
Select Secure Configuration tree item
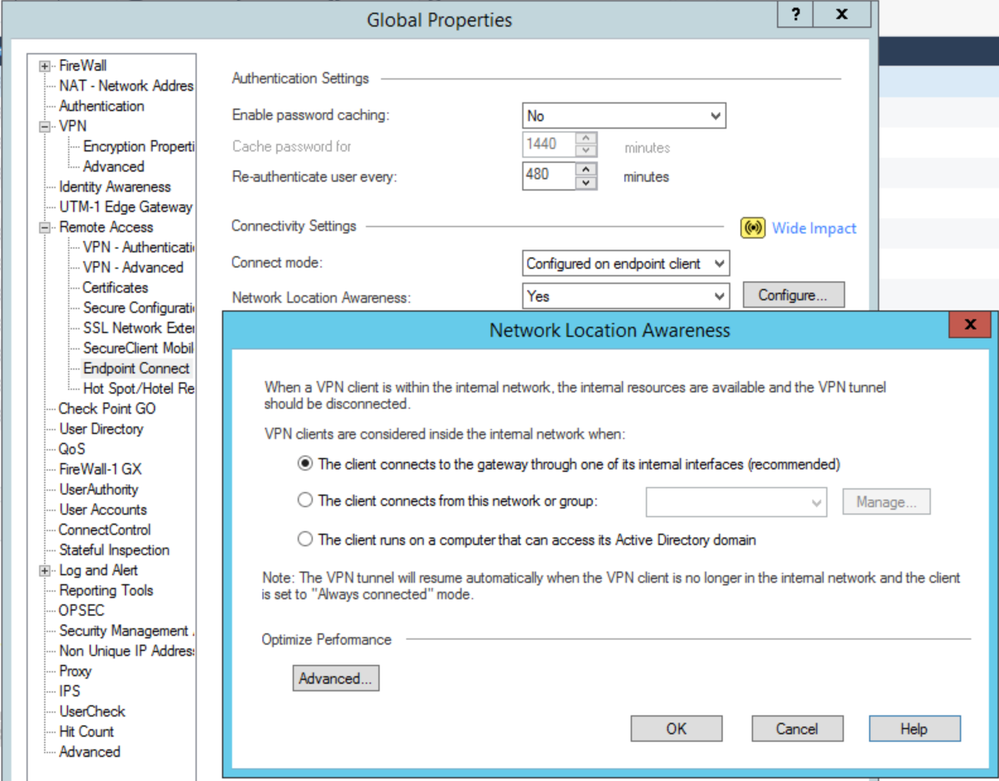(138, 308)
